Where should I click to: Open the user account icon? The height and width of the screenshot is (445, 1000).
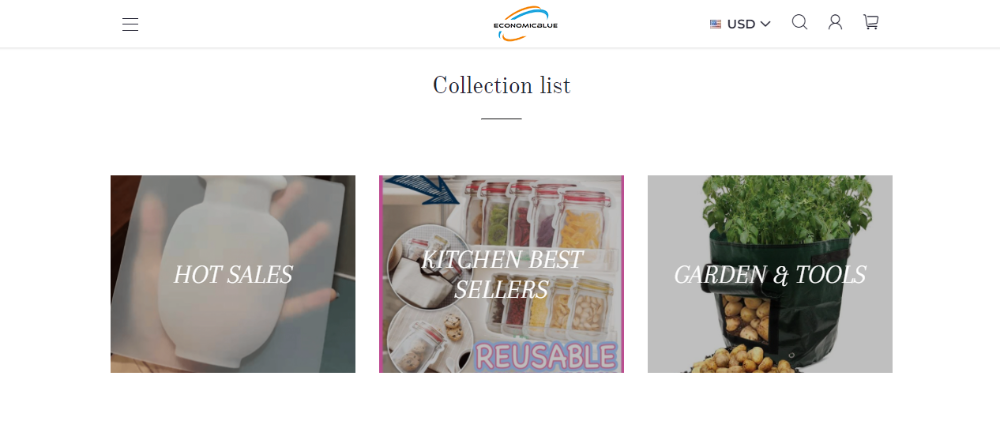[x=835, y=22]
